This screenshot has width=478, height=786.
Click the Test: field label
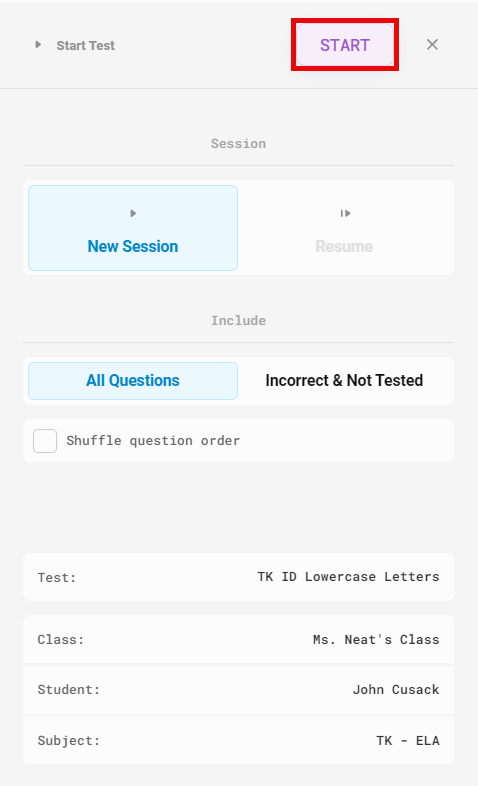click(57, 578)
